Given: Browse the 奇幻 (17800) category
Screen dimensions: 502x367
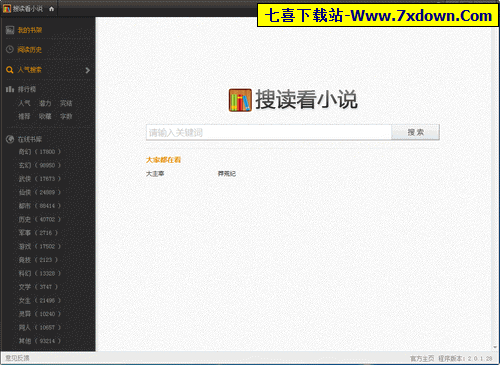Looking at the screenshot, I should tap(40, 152).
